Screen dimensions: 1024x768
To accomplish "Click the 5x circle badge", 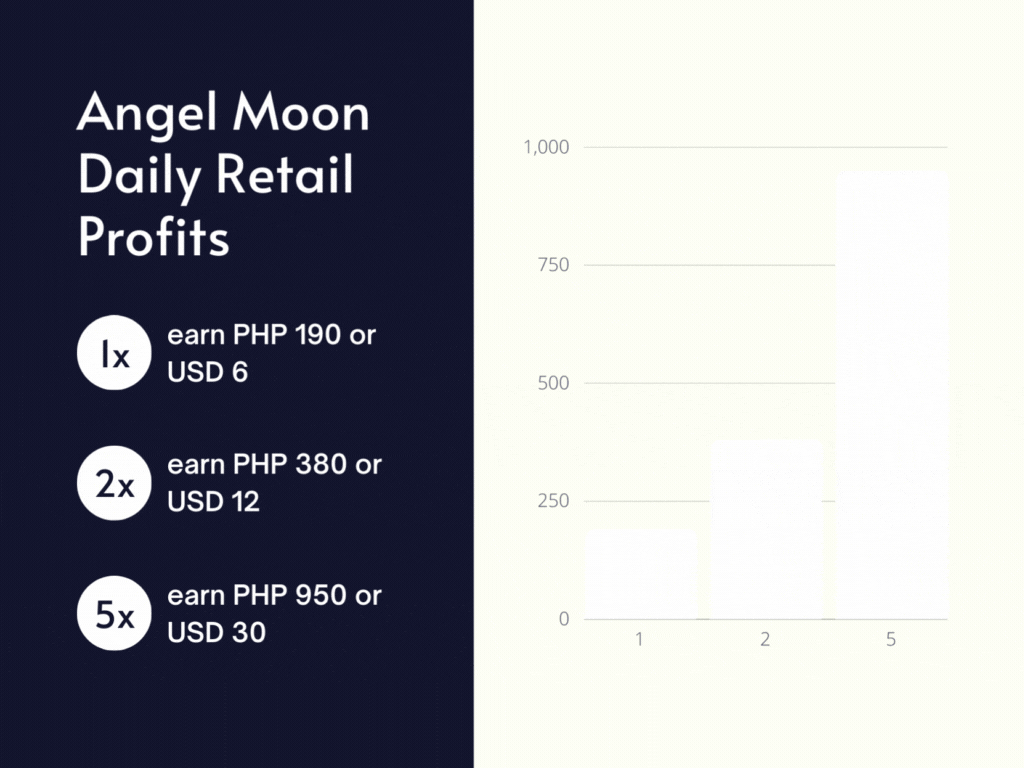I will click(x=113, y=615).
